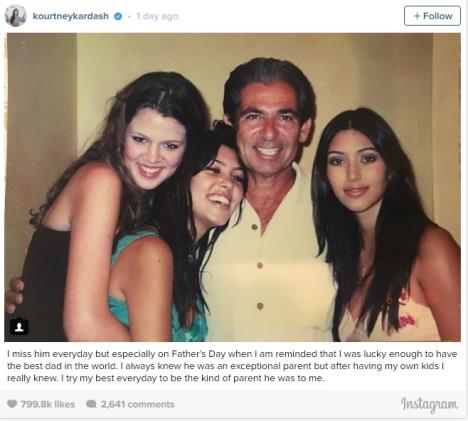
Task: Click the plus sign on the Follow button
Action: click(x=417, y=16)
